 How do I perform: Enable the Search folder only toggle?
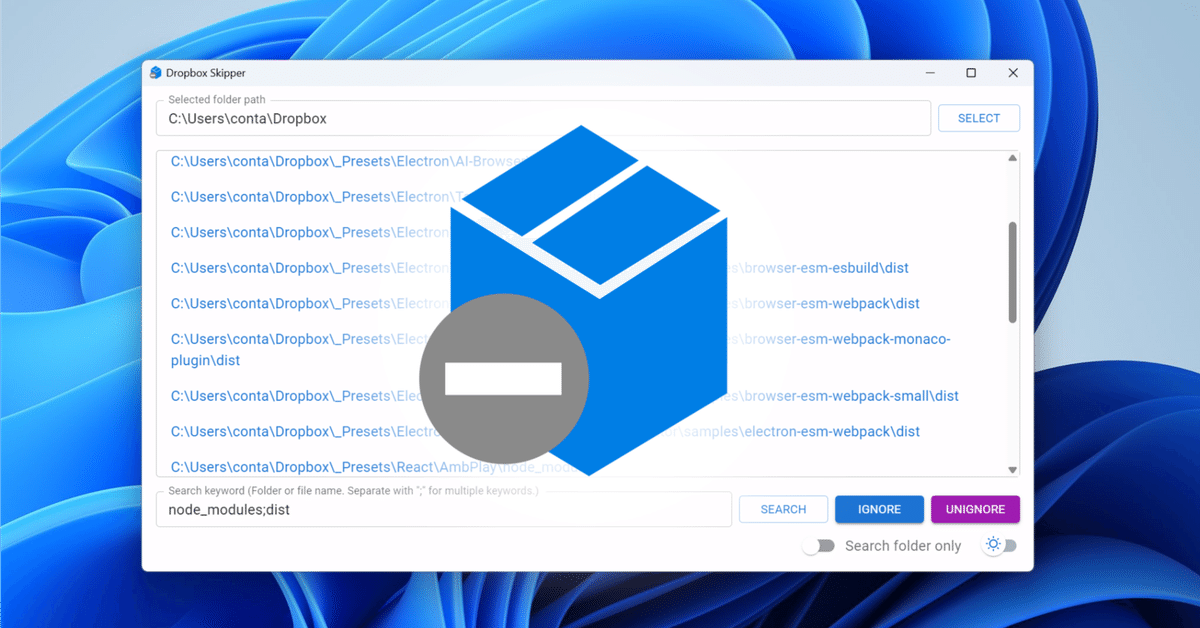pyautogui.click(x=820, y=545)
